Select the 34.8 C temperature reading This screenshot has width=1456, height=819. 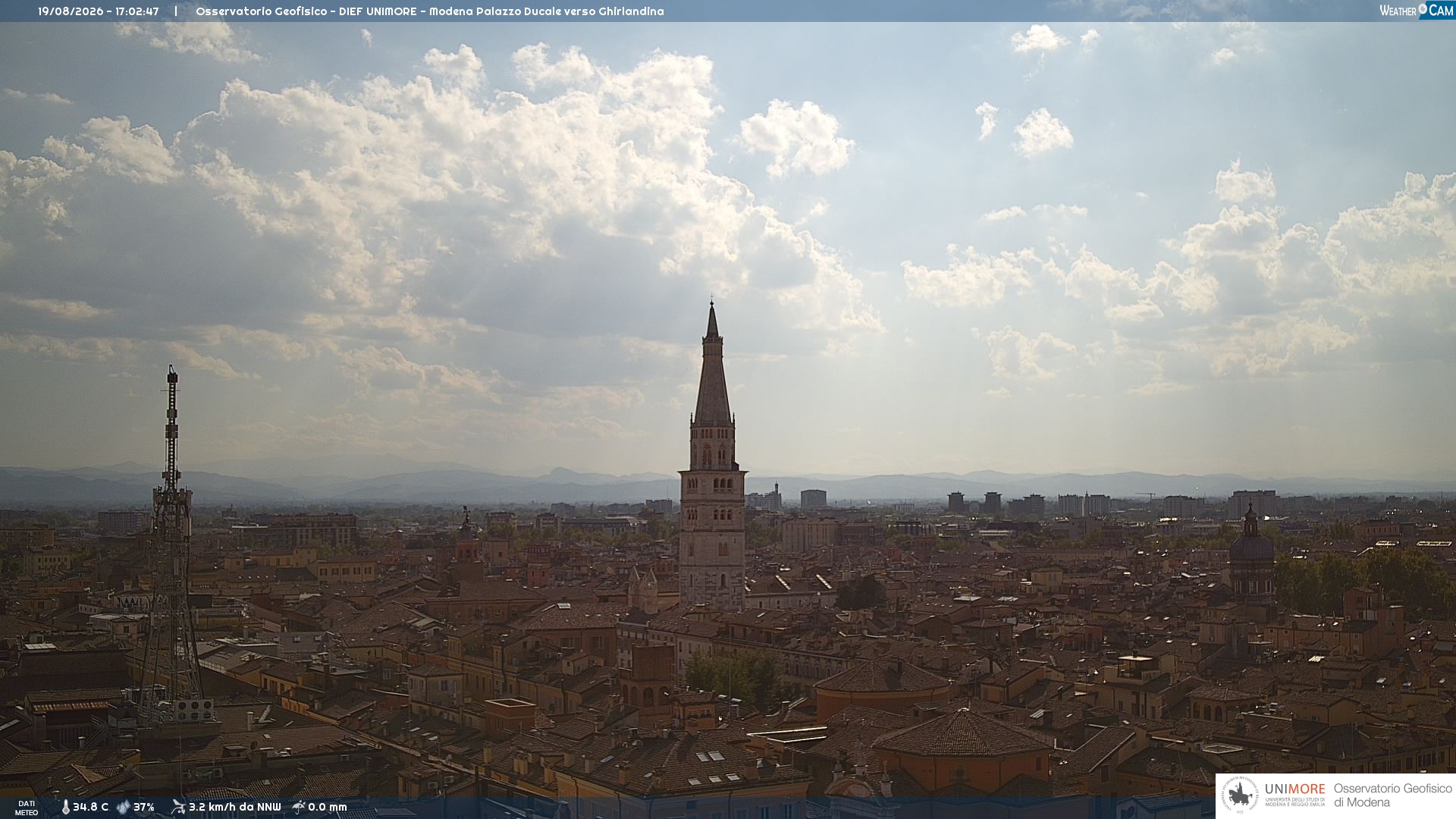coord(90,807)
